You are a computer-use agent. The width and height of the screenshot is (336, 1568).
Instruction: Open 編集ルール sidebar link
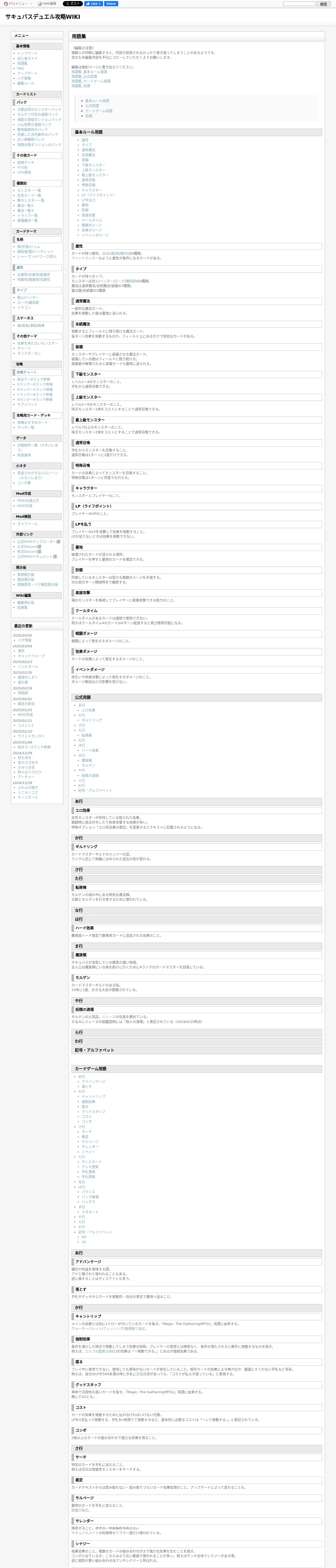[26, 83]
